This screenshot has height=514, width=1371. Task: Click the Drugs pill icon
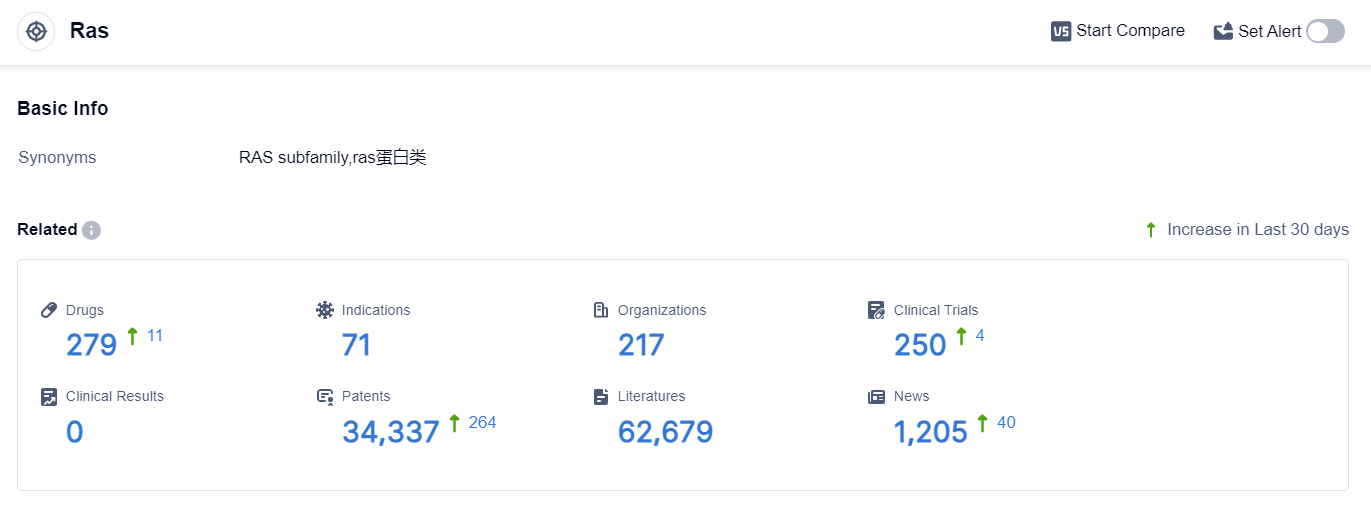(49, 310)
